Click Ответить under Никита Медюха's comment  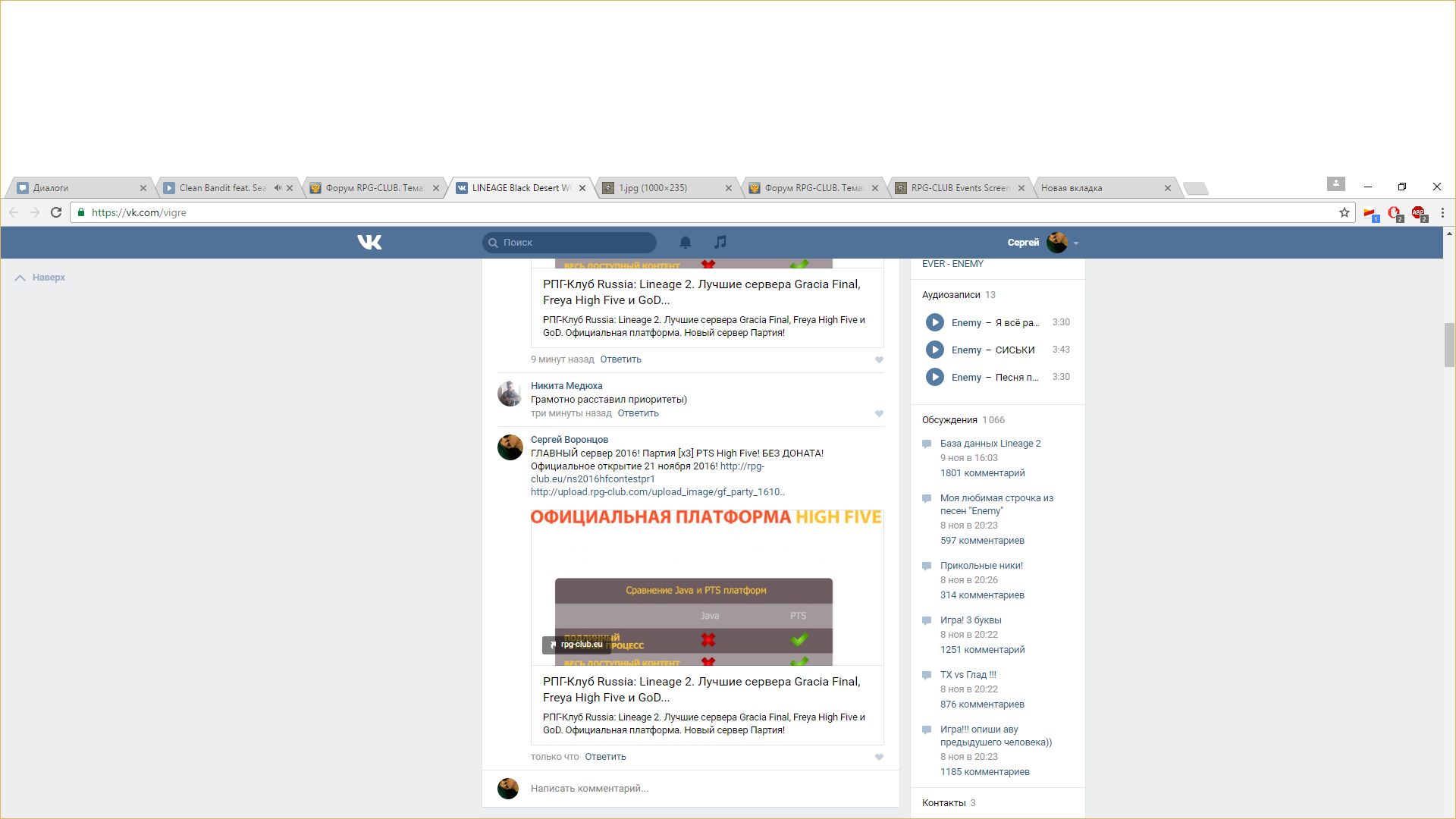(638, 413)
